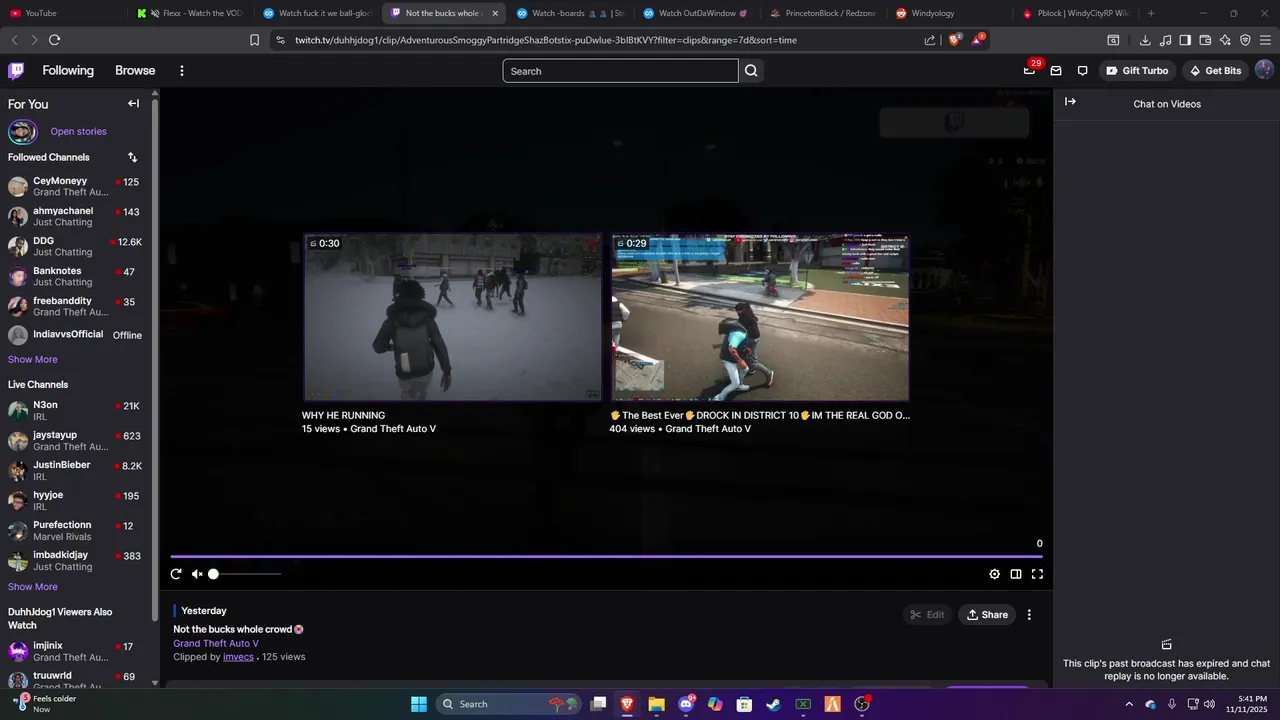Open the whispers speech bubble icon
This screenshot has width=1280, height=720.
coord(1082,71)
